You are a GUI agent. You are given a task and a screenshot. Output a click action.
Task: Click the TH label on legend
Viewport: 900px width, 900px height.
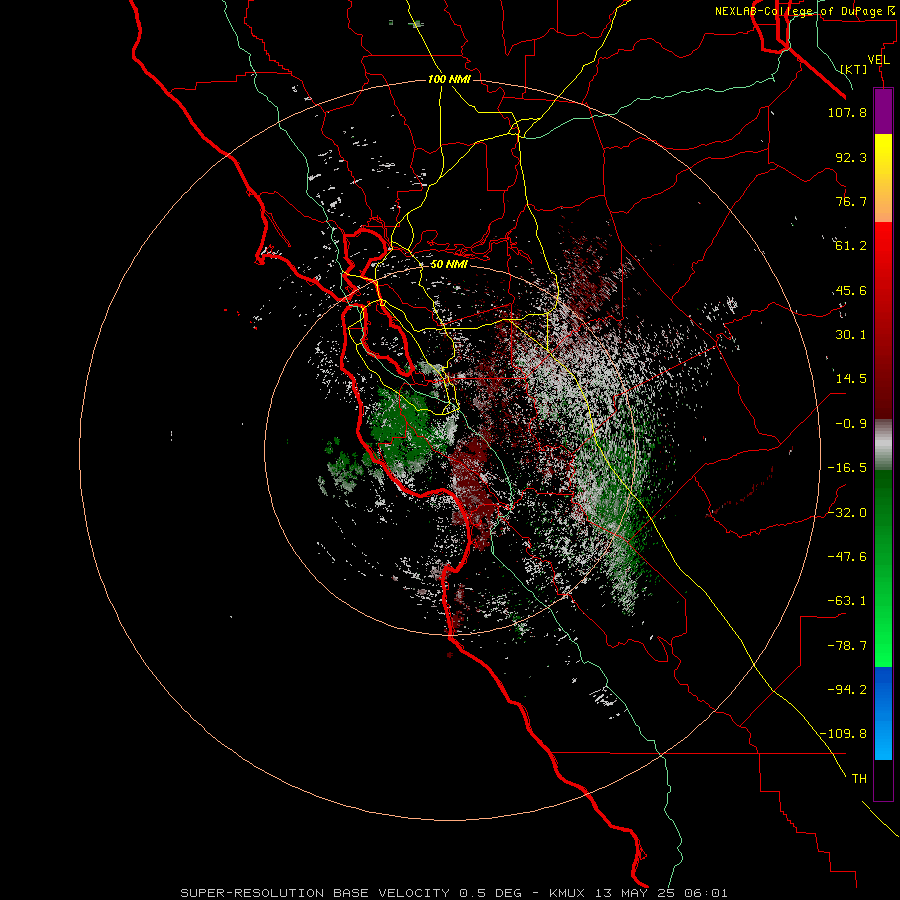pyautogui.click(x=859, y=779)
